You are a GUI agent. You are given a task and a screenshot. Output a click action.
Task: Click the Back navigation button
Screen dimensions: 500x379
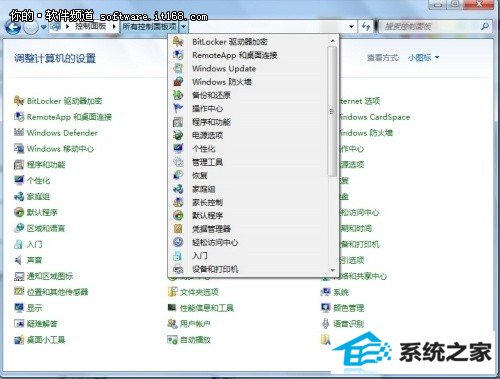13,27
